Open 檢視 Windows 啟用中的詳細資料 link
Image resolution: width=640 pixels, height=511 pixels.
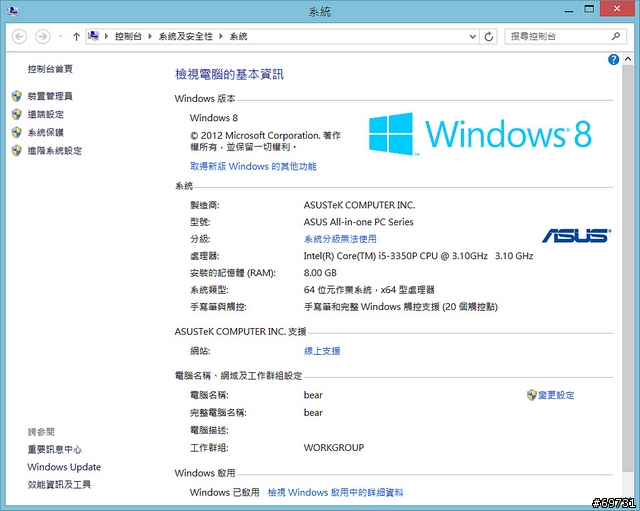click(x=335, y=493)
